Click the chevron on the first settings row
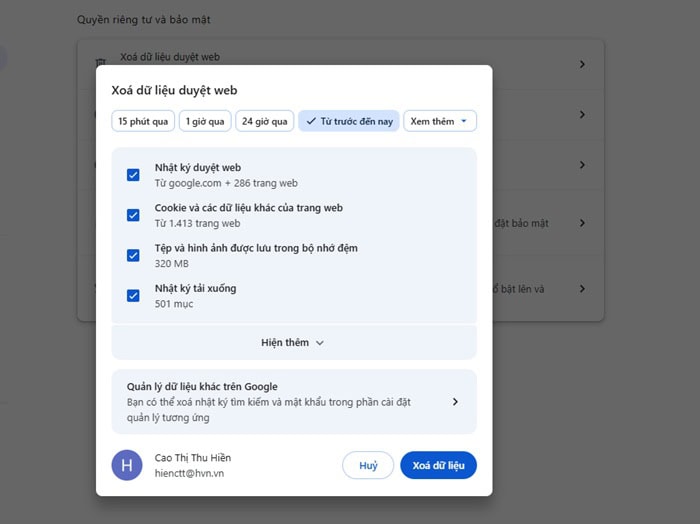Viewport: 700px width, 524px height. tap(582, 65)
